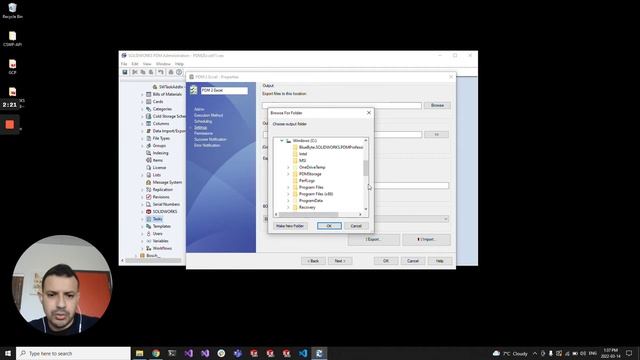
Task: Open the Recycle Bin desktop icon
Action: tap(12, 11)
